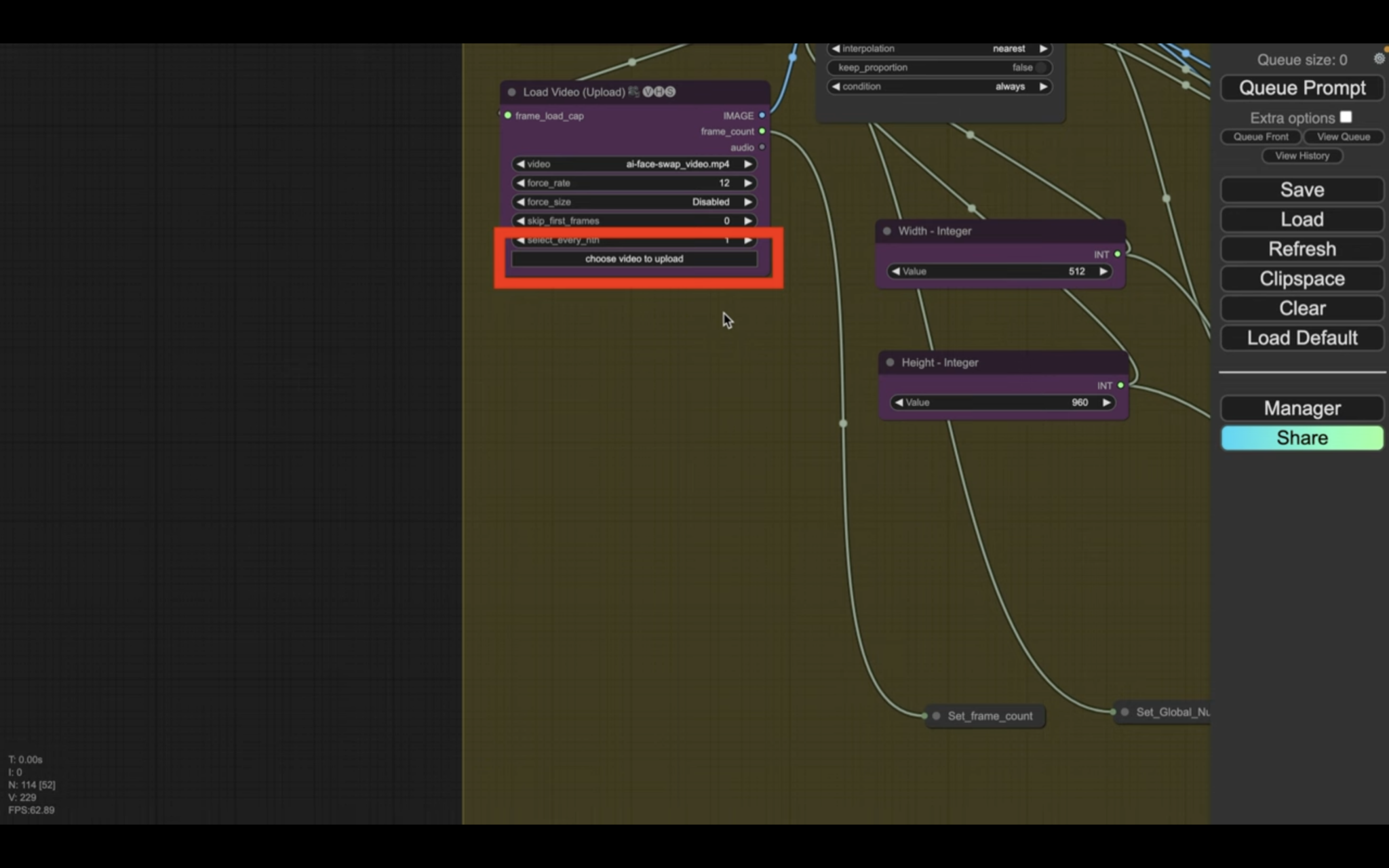Click the Height - Integer node collapse dot
The image size is (1389, 868).
pyautogui.click(x=890, y=363)
